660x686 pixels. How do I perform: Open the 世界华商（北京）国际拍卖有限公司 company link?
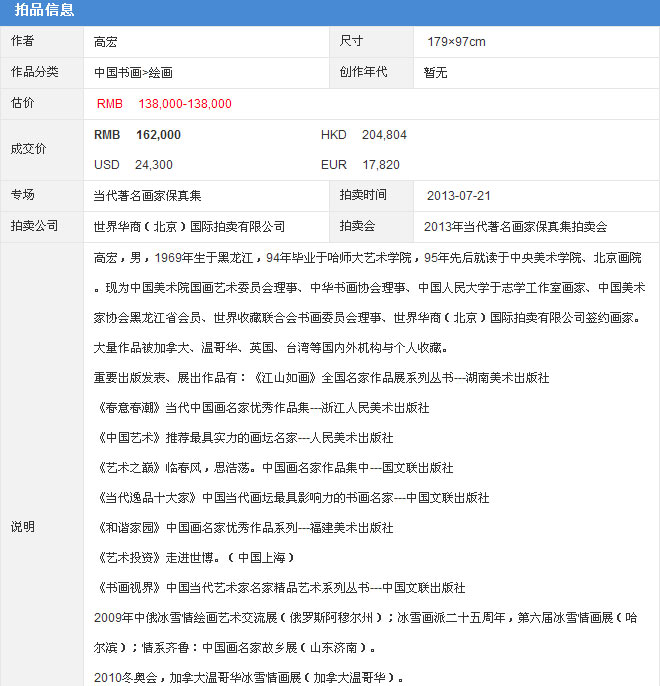[x=189, y=227]
